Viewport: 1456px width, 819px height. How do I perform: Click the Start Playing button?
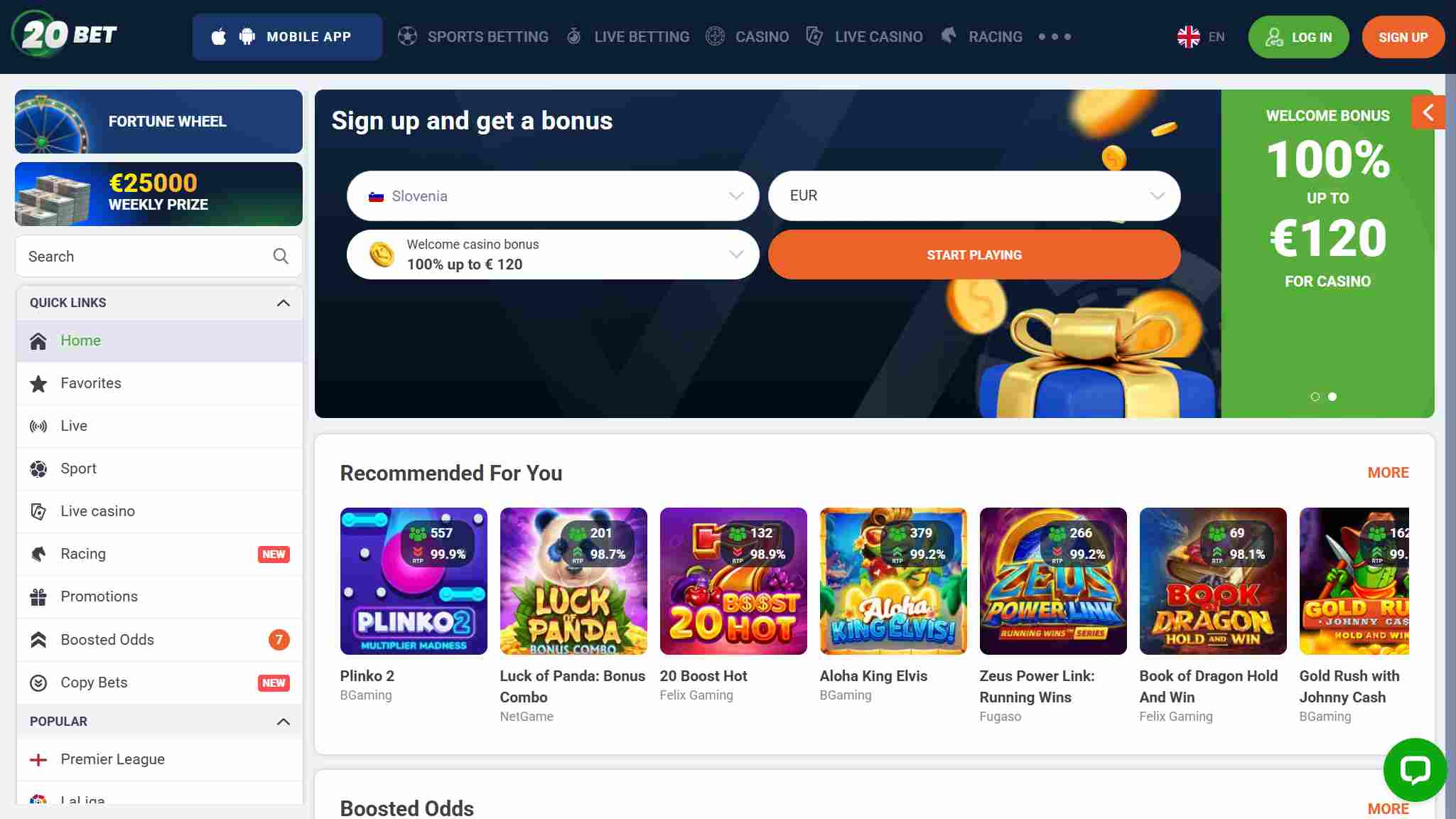pyautogui.click(x=974, y=255)
